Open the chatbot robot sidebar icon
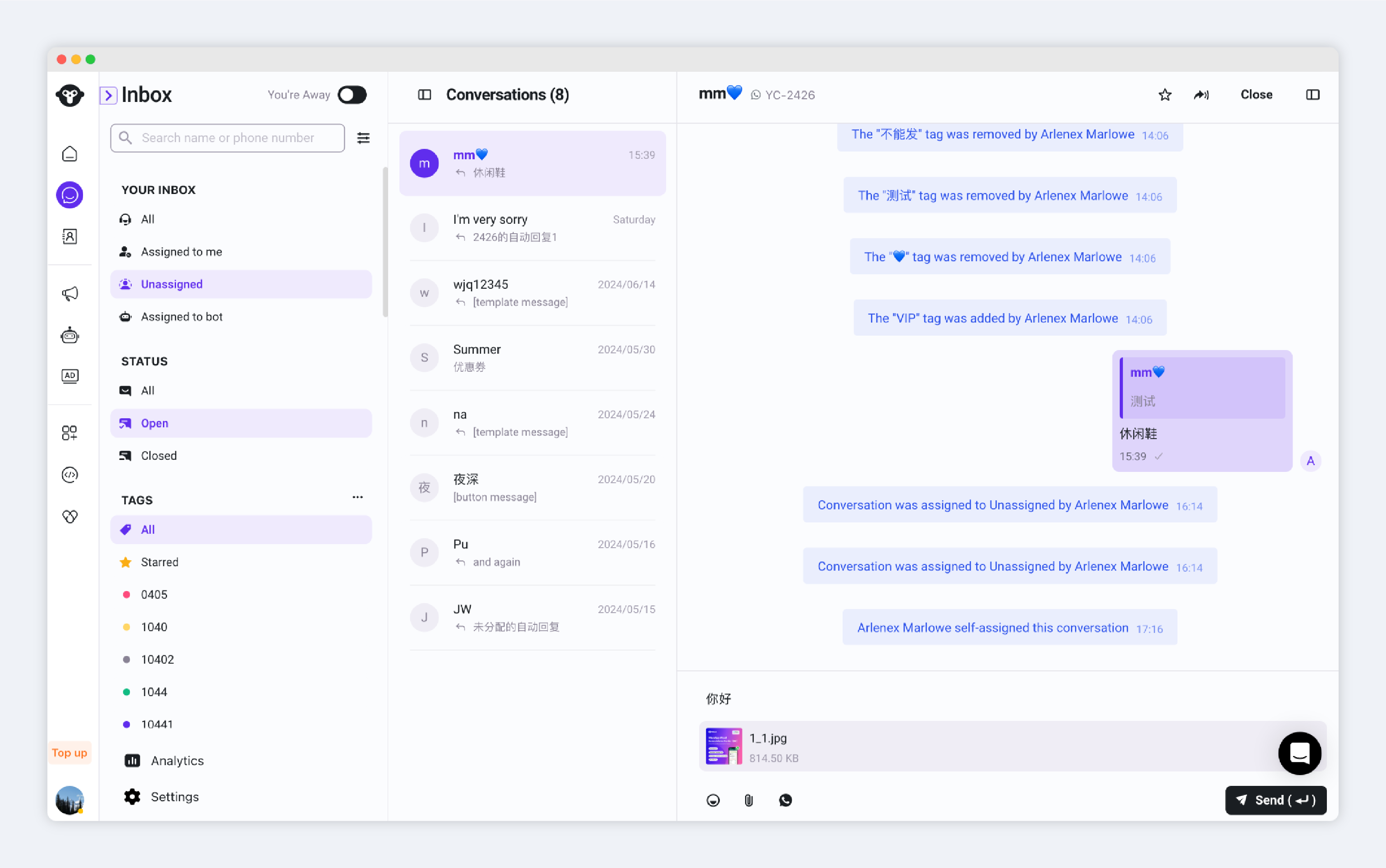Screen dimensions: 1386x868 (x=70, y=335)
